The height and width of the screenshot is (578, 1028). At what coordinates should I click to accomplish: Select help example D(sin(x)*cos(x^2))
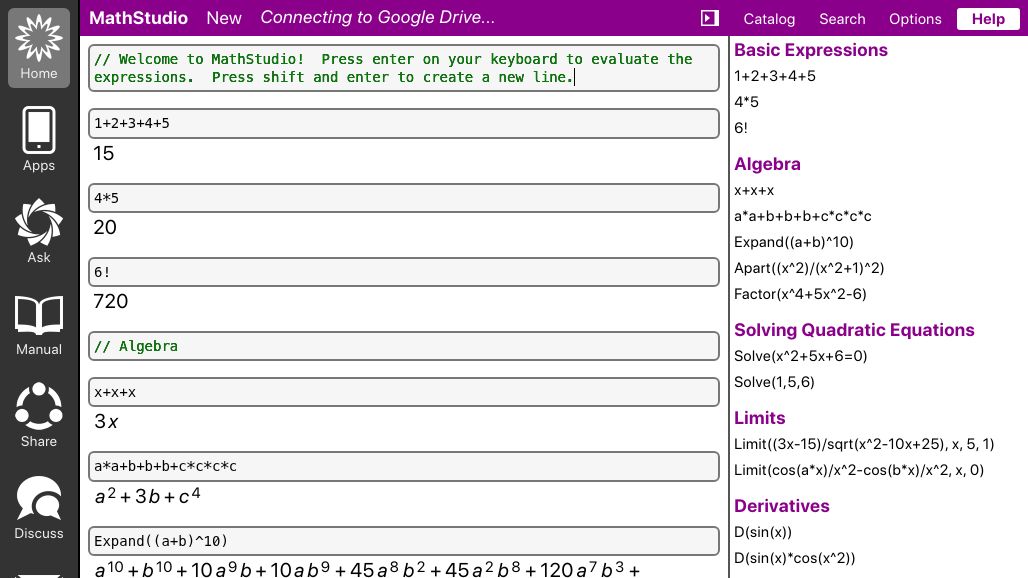tap(795, 558)
